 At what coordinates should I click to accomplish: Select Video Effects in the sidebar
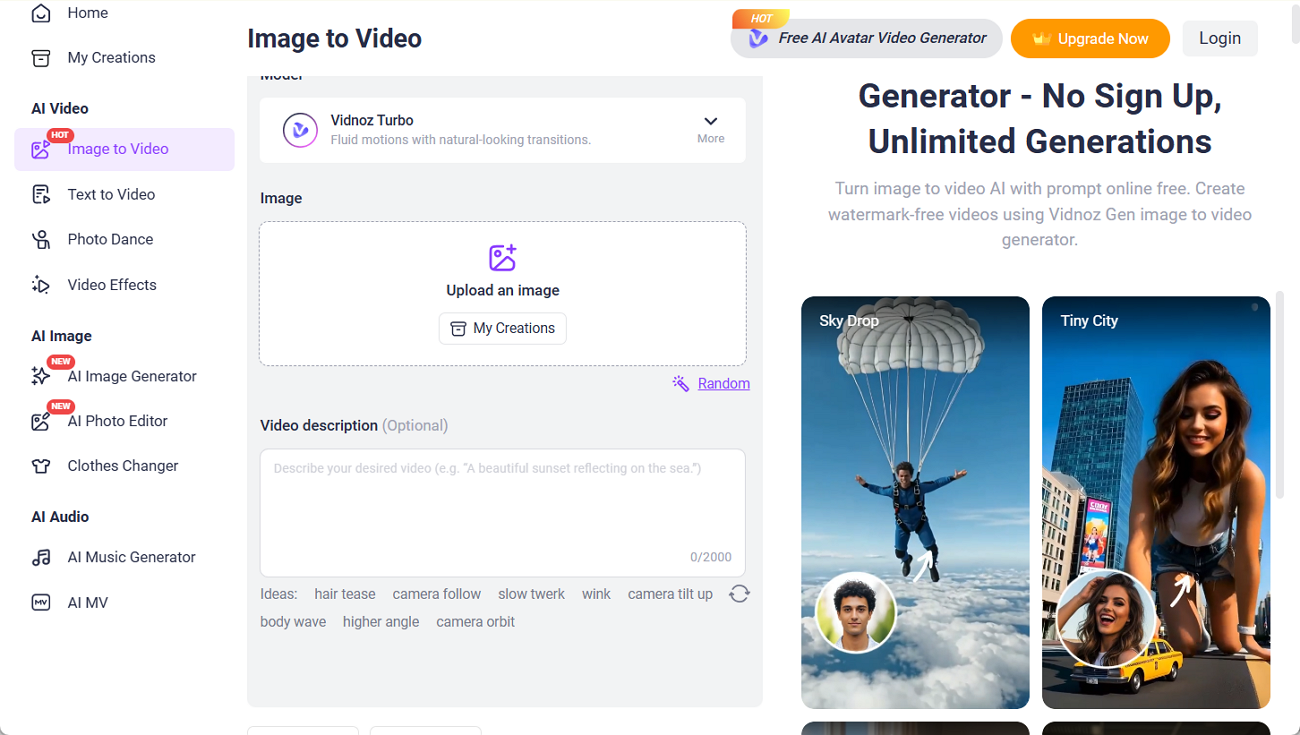coord(112,285)
